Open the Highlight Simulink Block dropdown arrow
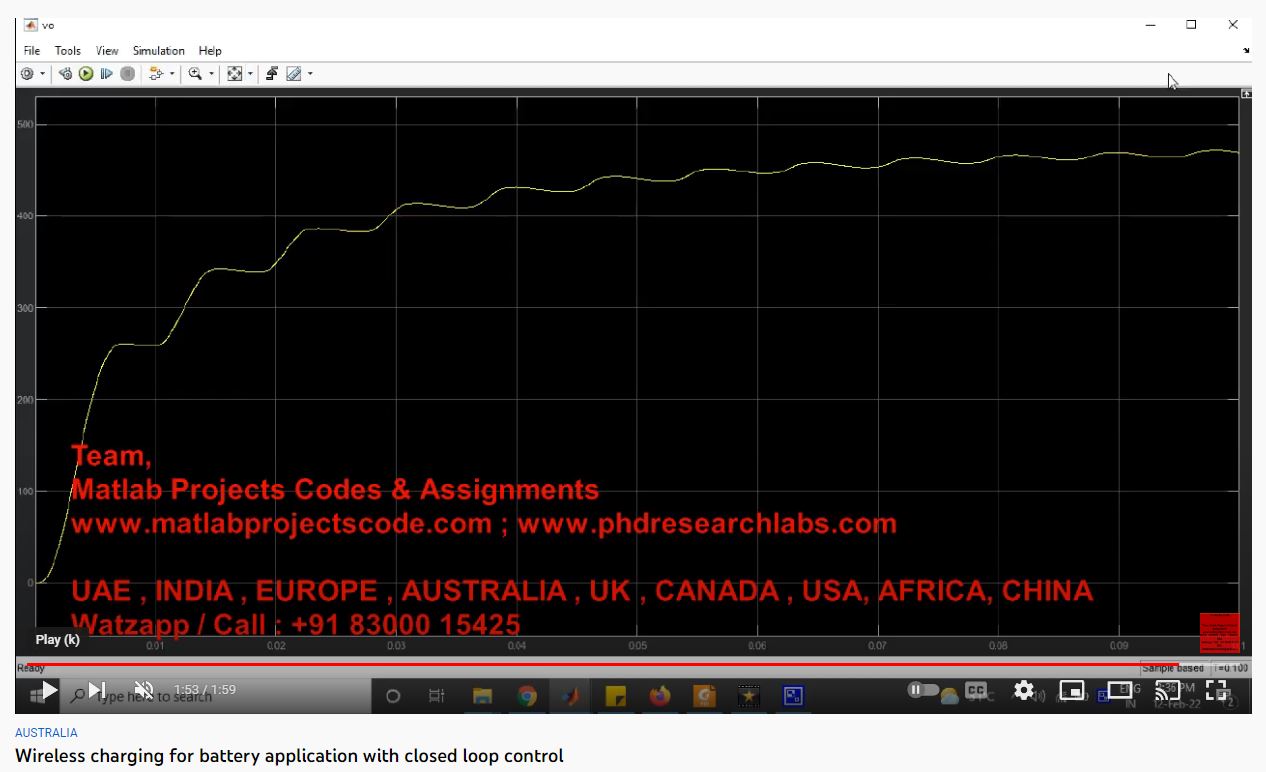The image size is (1266, 772). click(x=171, y=74)
